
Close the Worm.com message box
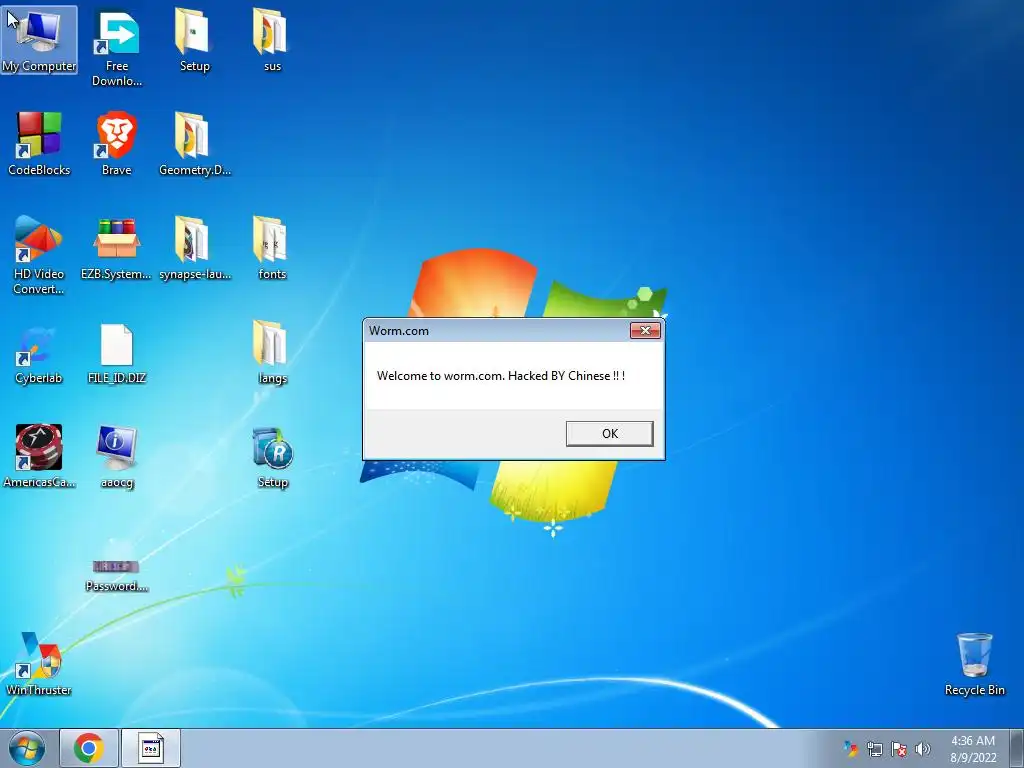645,330
